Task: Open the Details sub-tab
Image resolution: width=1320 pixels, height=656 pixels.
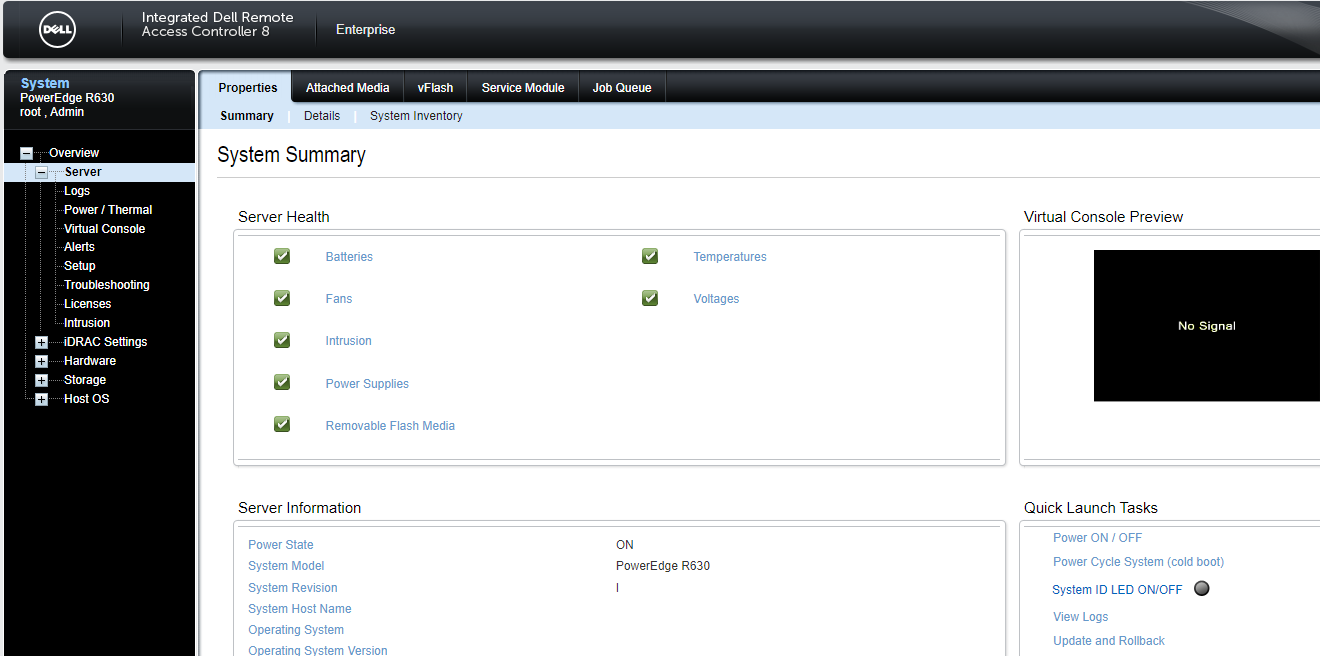Action: pos(322,116)
